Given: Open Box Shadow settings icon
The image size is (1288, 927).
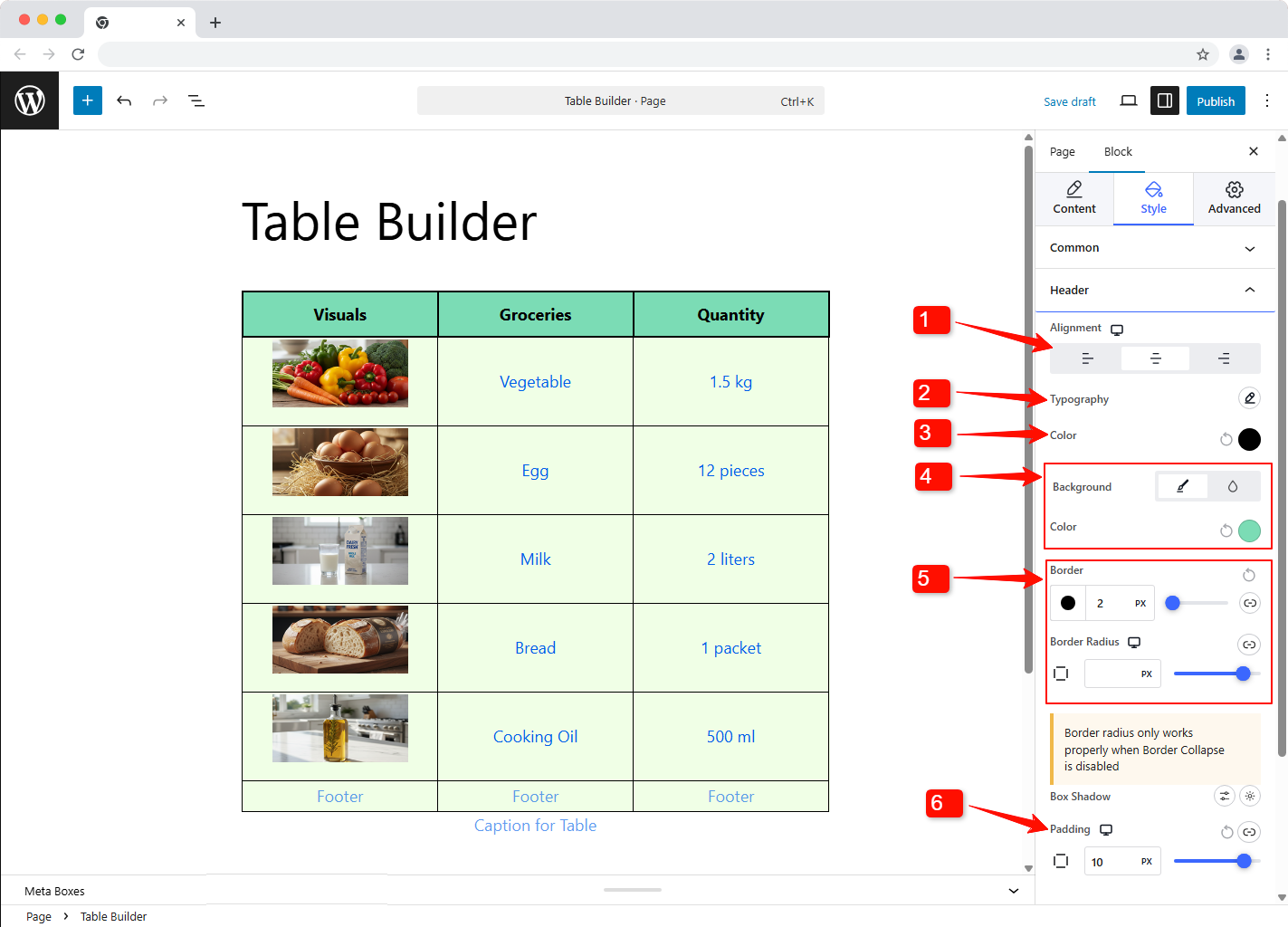Looking at the screenshot, I should (x=1224, y=797).
